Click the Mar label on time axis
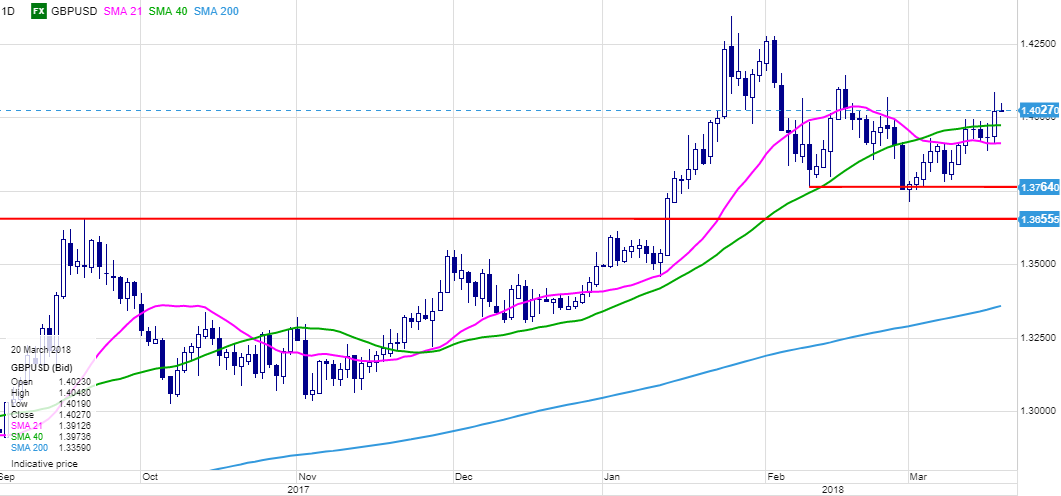 point(918,477)
